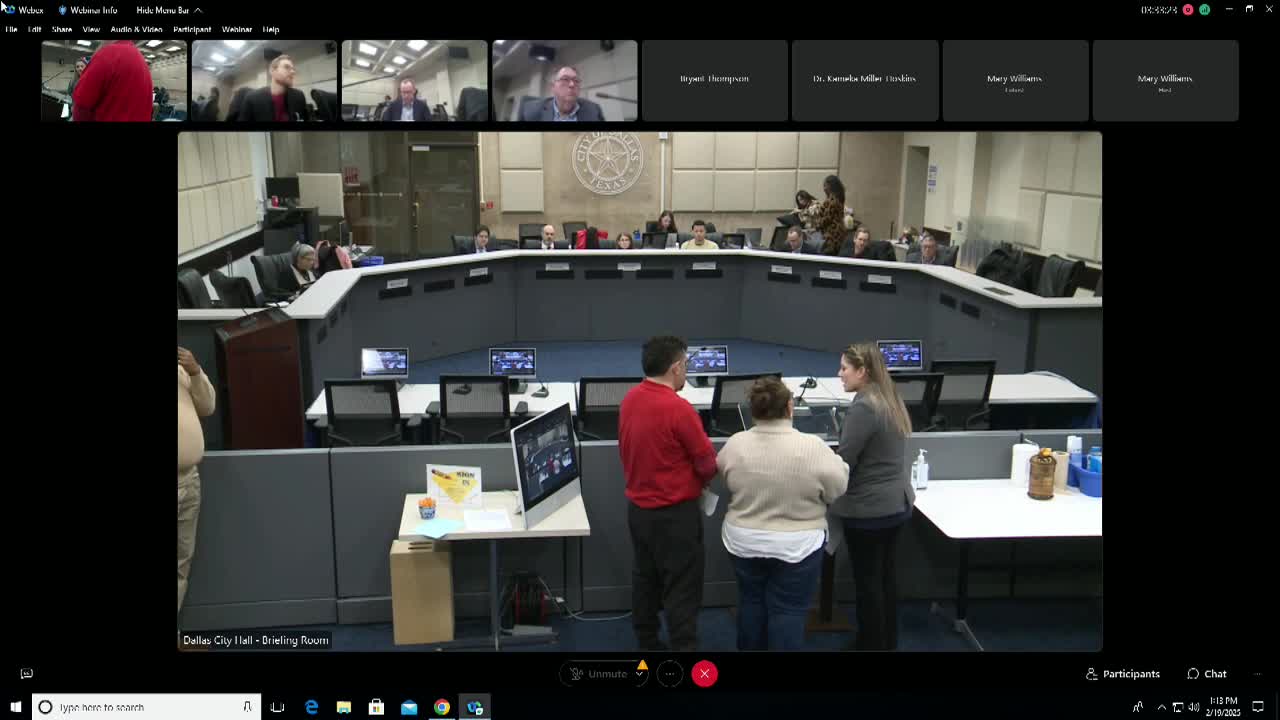This screenshot has height=720, width=1280.
Task: Collapse the menu bar with Hide Menu Bar
Action: (162, 10)
